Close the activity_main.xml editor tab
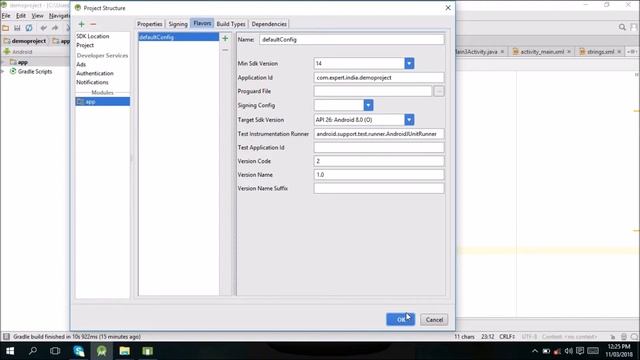This screenshot has width=640, height=360. (569, 51)
